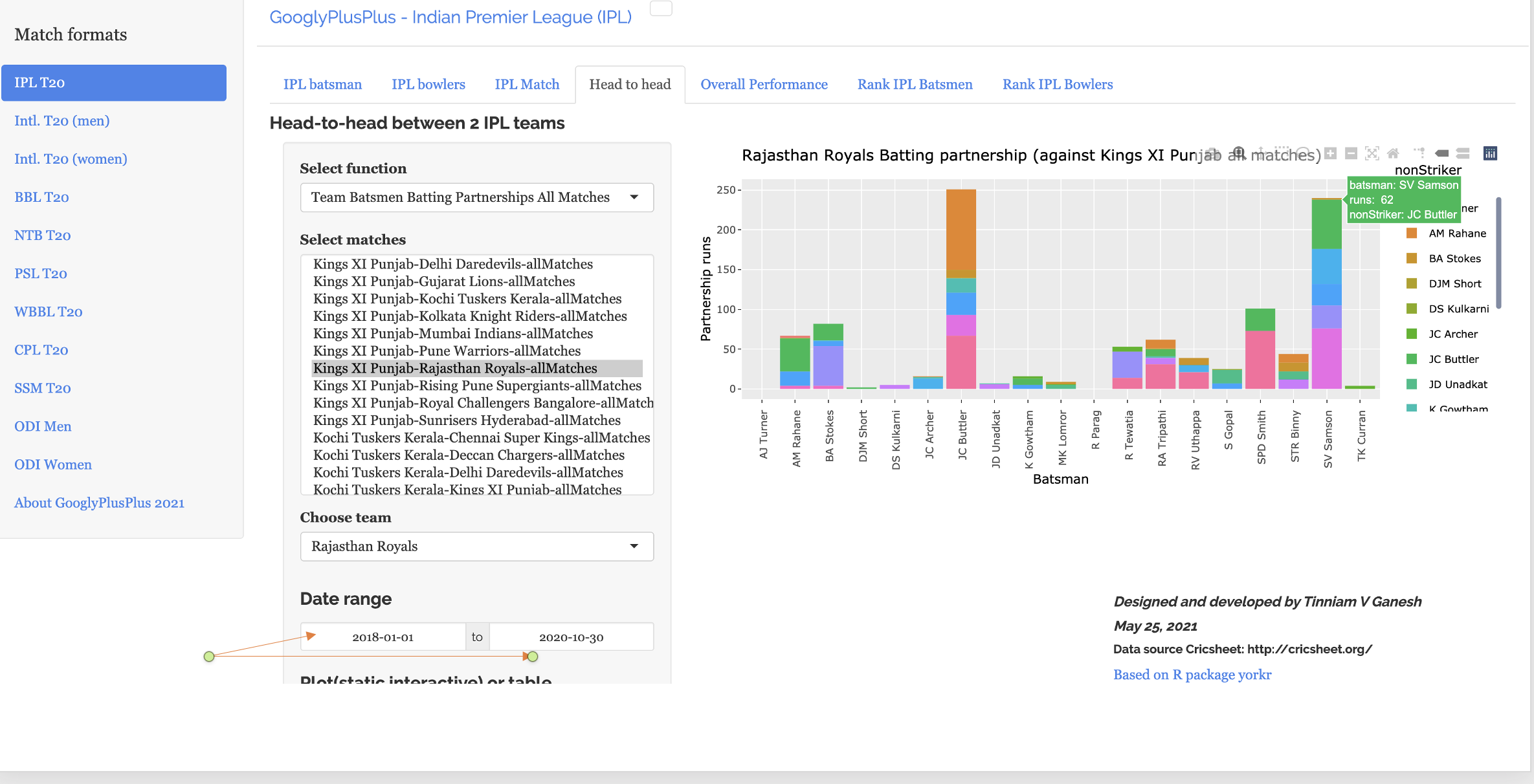Image resolution: width=1534 pixels, height=784 pixels.
Task: Open the Rank IPL Bowlers tab
Action: click(x=1057, y=85)
